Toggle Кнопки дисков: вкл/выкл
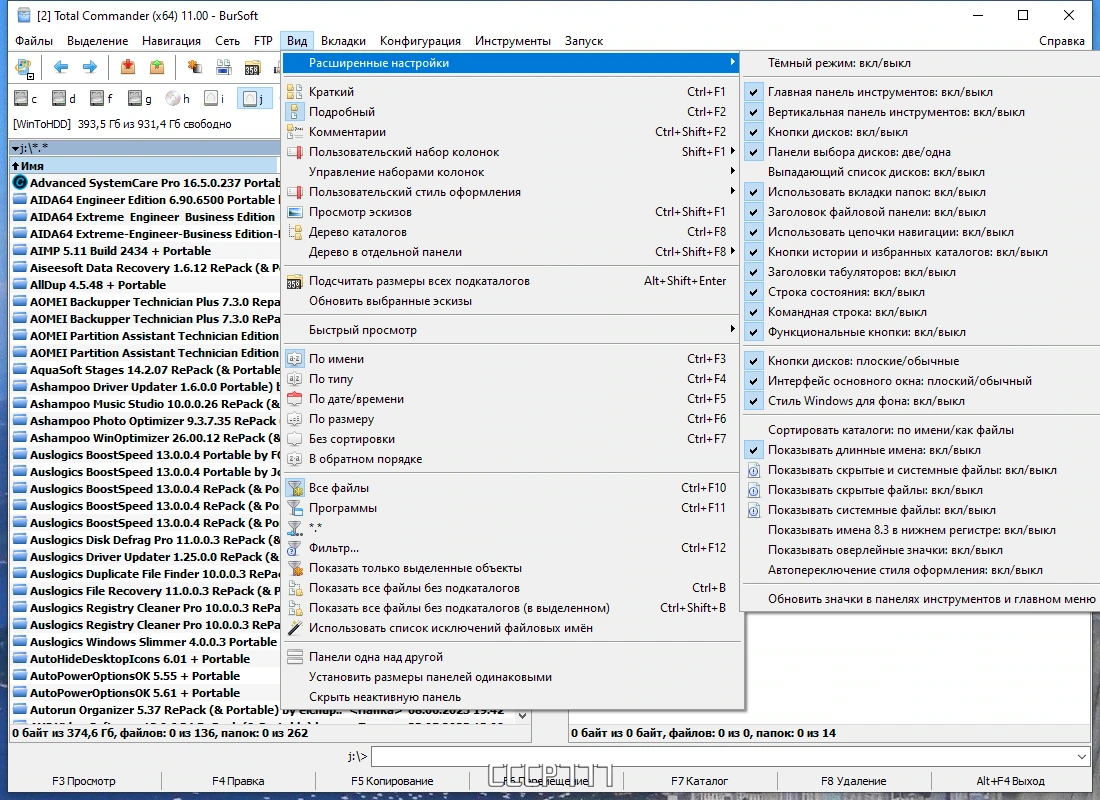Viewport: 1100px width, 800px height. 921,131
